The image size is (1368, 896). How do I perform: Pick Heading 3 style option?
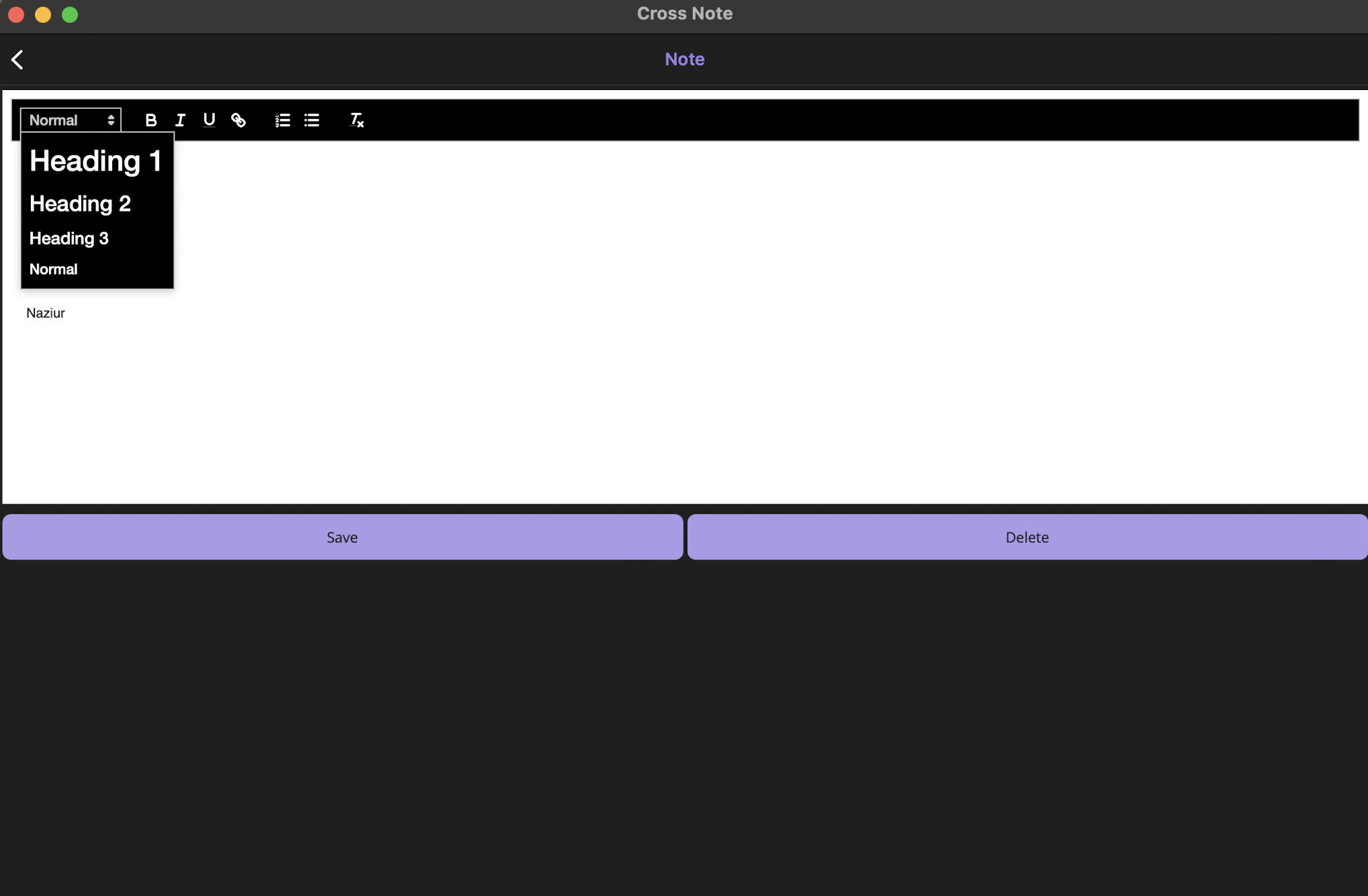69,238
